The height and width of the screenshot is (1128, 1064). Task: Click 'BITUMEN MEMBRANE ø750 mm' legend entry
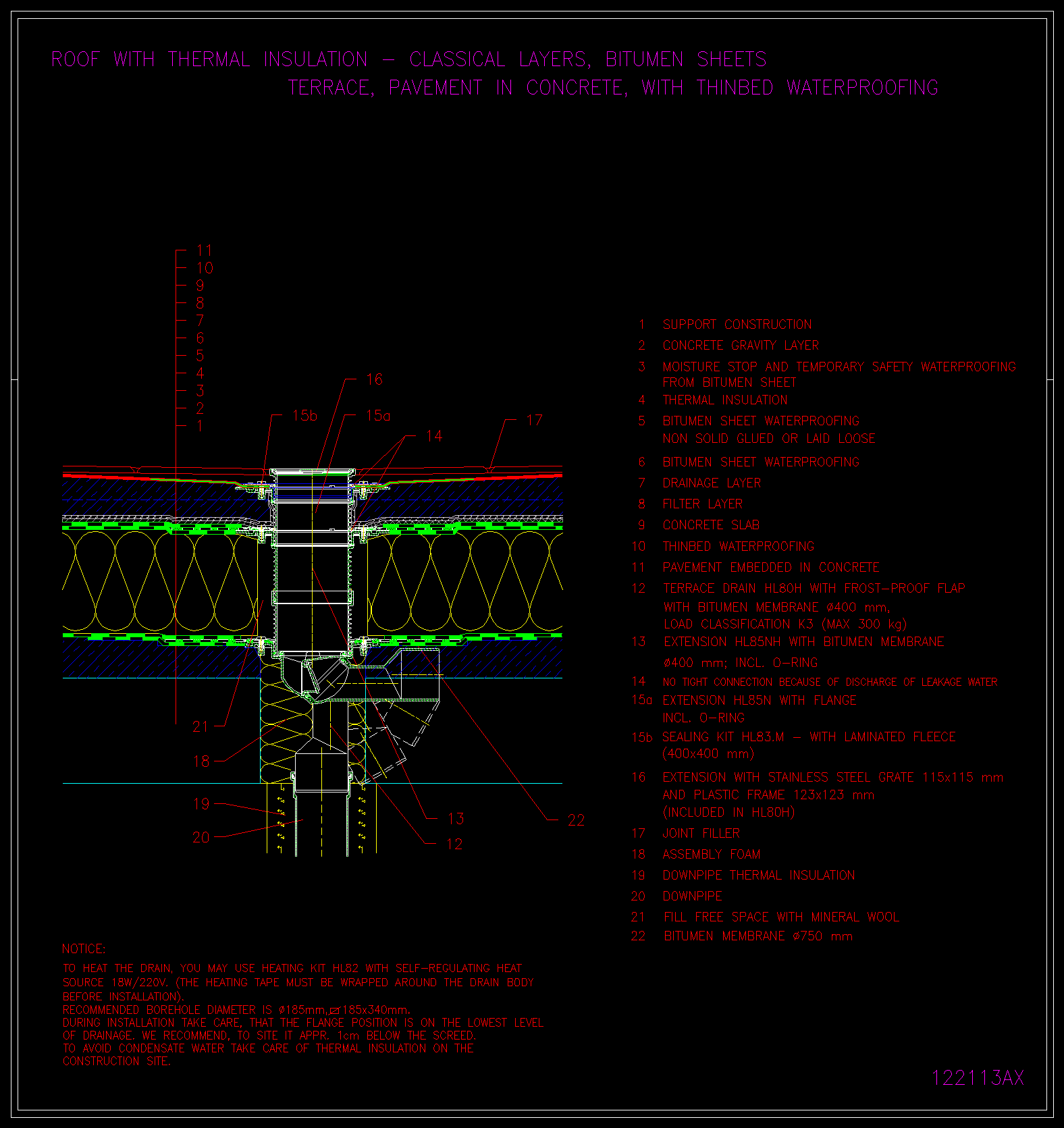[758, 936]
